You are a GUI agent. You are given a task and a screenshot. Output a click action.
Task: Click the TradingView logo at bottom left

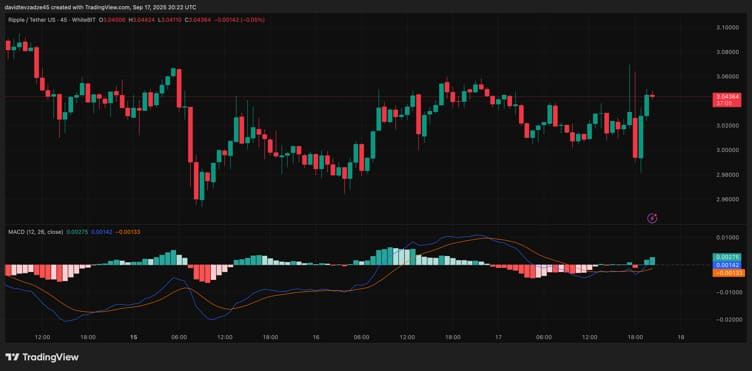[42, 357]
